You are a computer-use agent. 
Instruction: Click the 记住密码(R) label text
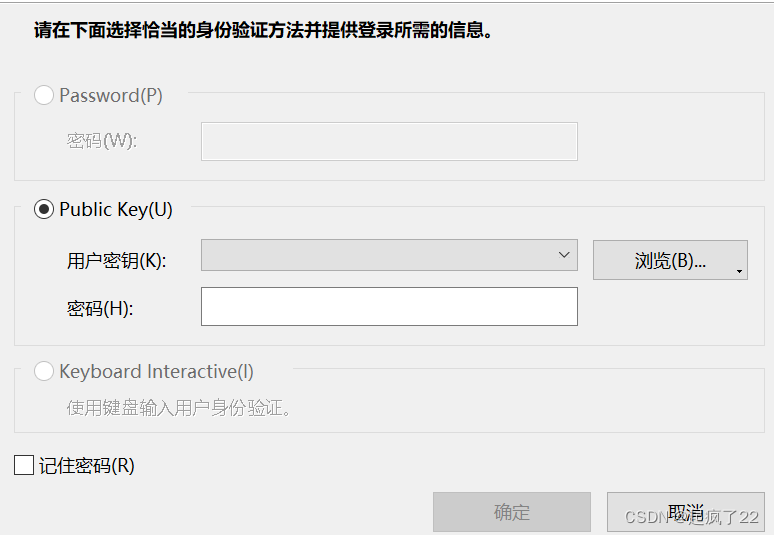(86, 465)
